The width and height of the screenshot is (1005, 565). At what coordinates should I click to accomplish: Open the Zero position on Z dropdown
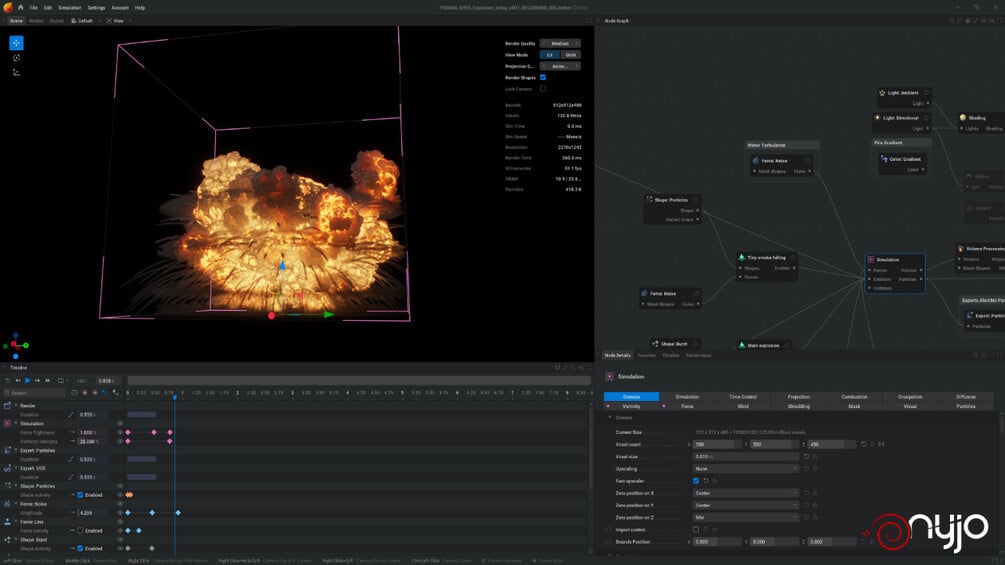coord(746,517)
